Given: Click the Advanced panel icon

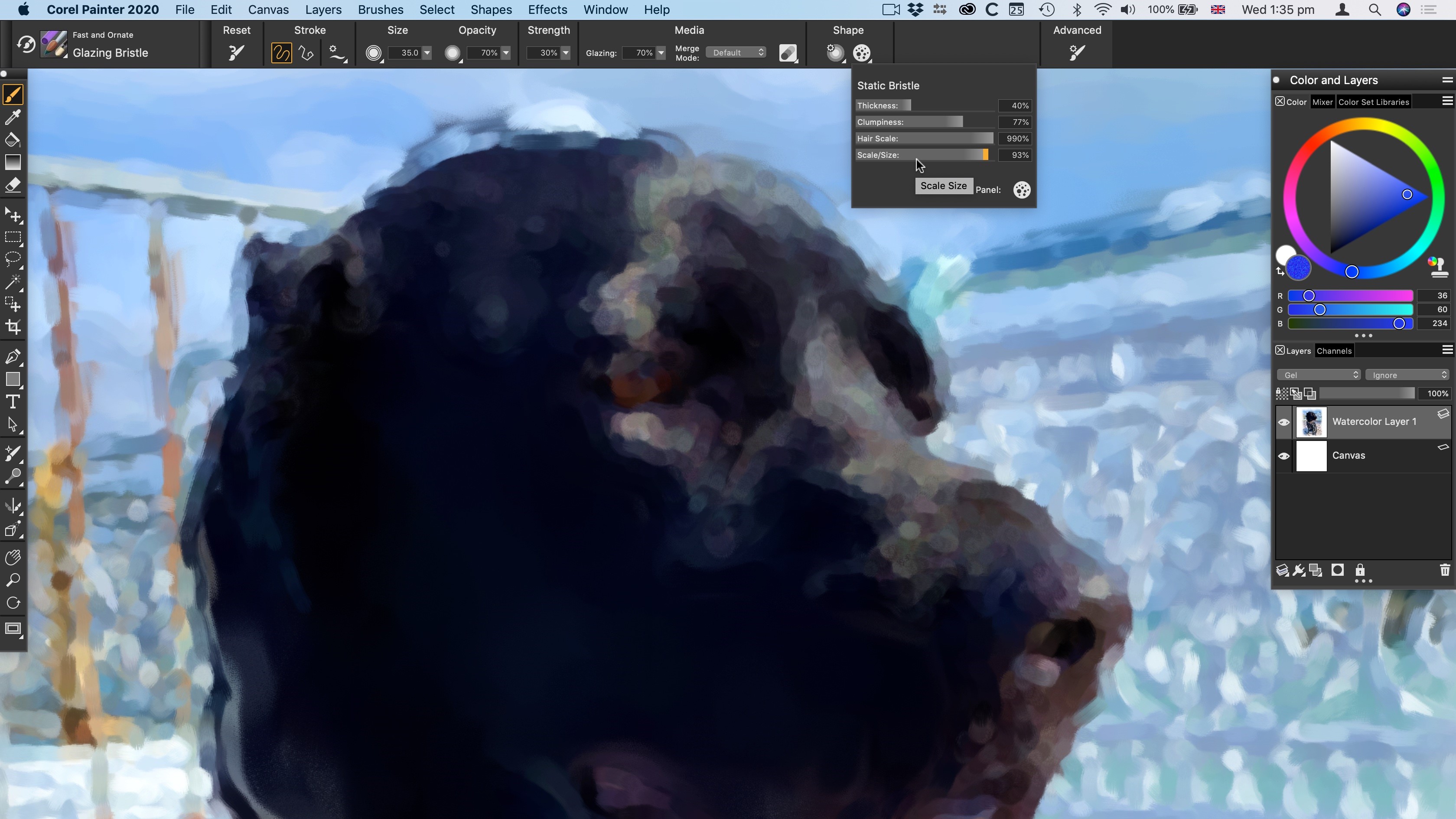Looking at the screenshot, I should pos(1077,52).
